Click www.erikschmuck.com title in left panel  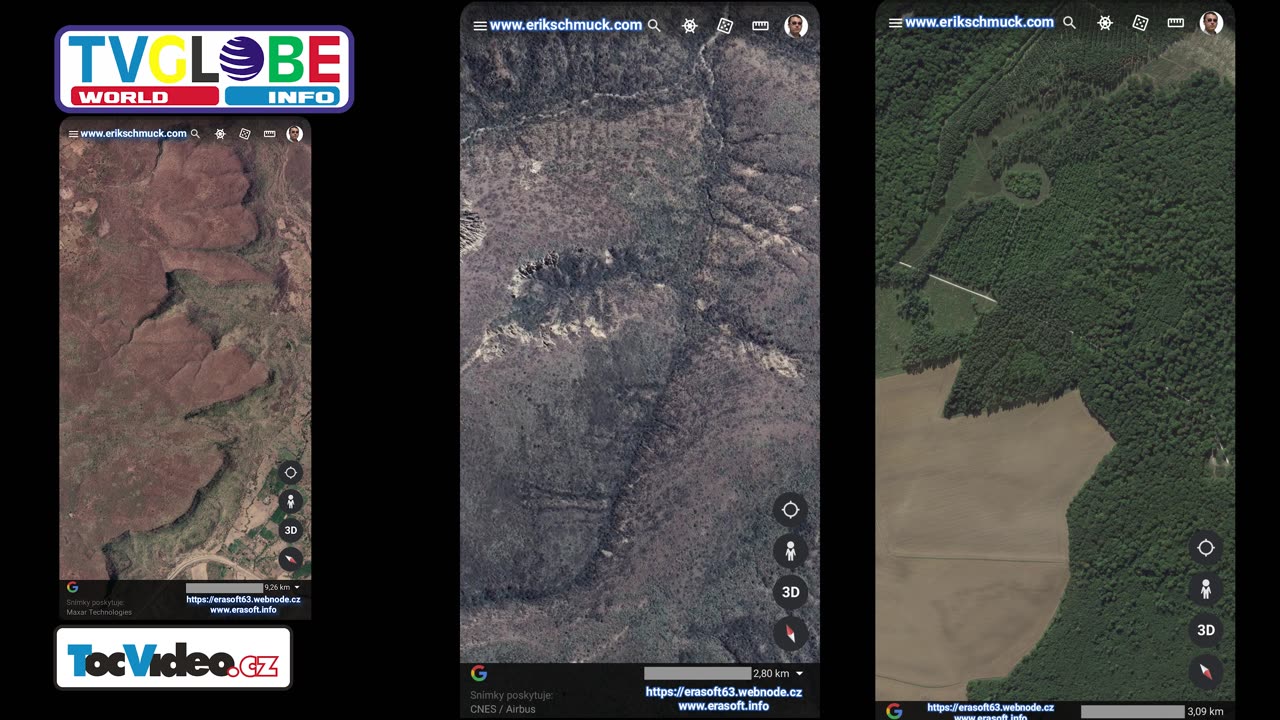[x=134, y=134]
